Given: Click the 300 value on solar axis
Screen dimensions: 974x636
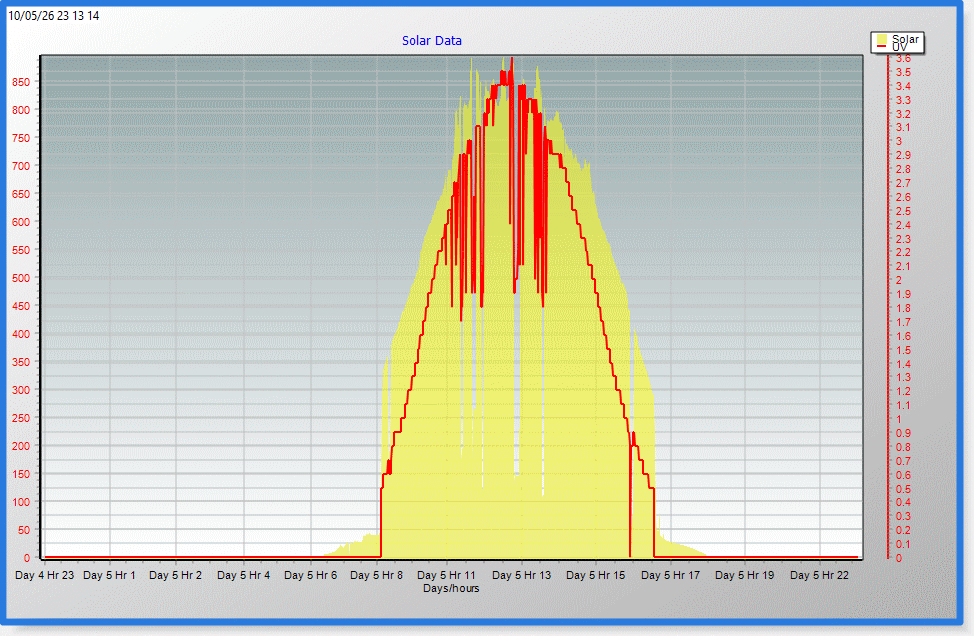Looking at the screenshot, I should [x=20, y=390].
